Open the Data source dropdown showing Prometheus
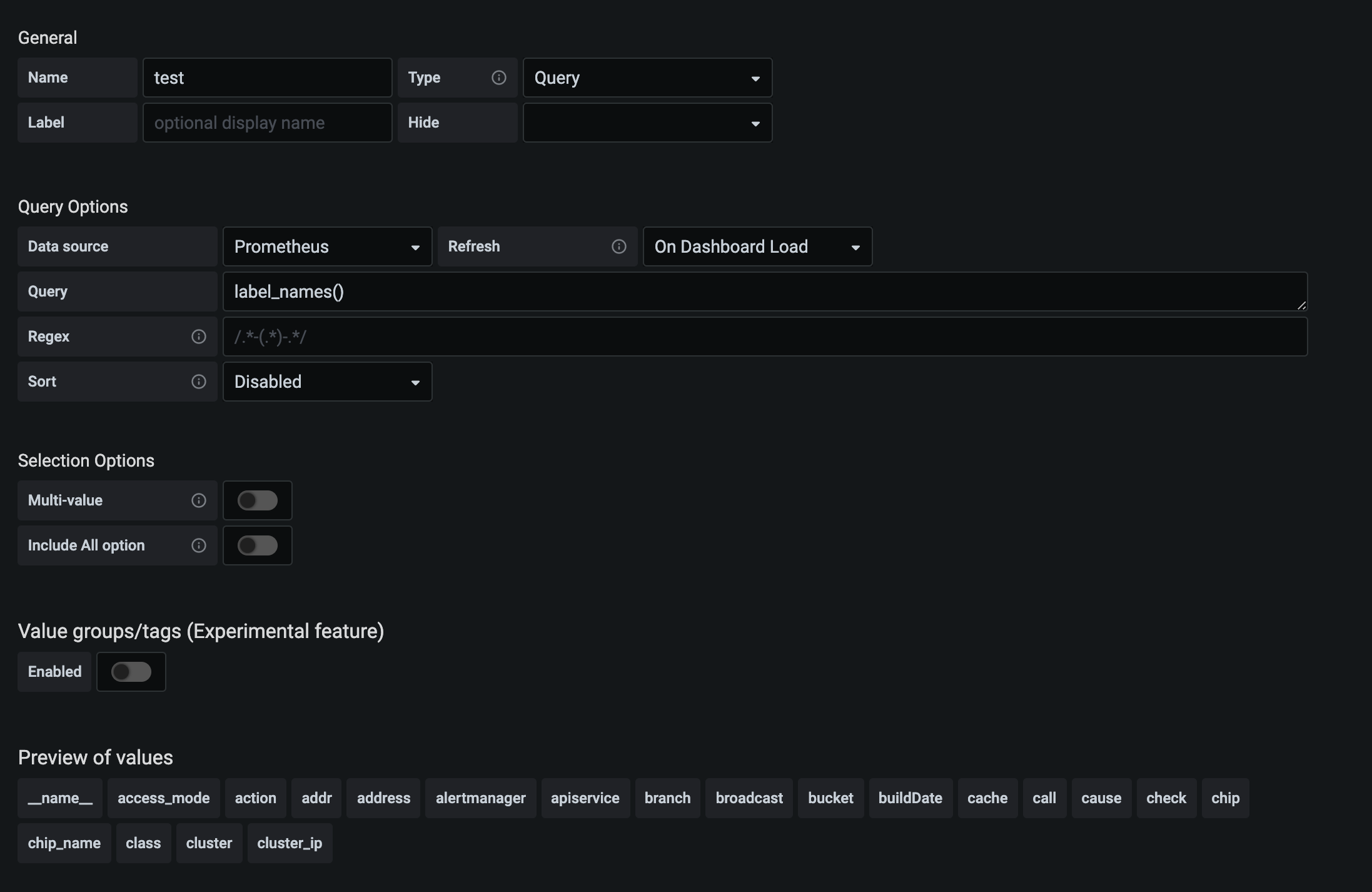Screen dimensions: 1372x892 pyautogui.click(x=326, y=246)
